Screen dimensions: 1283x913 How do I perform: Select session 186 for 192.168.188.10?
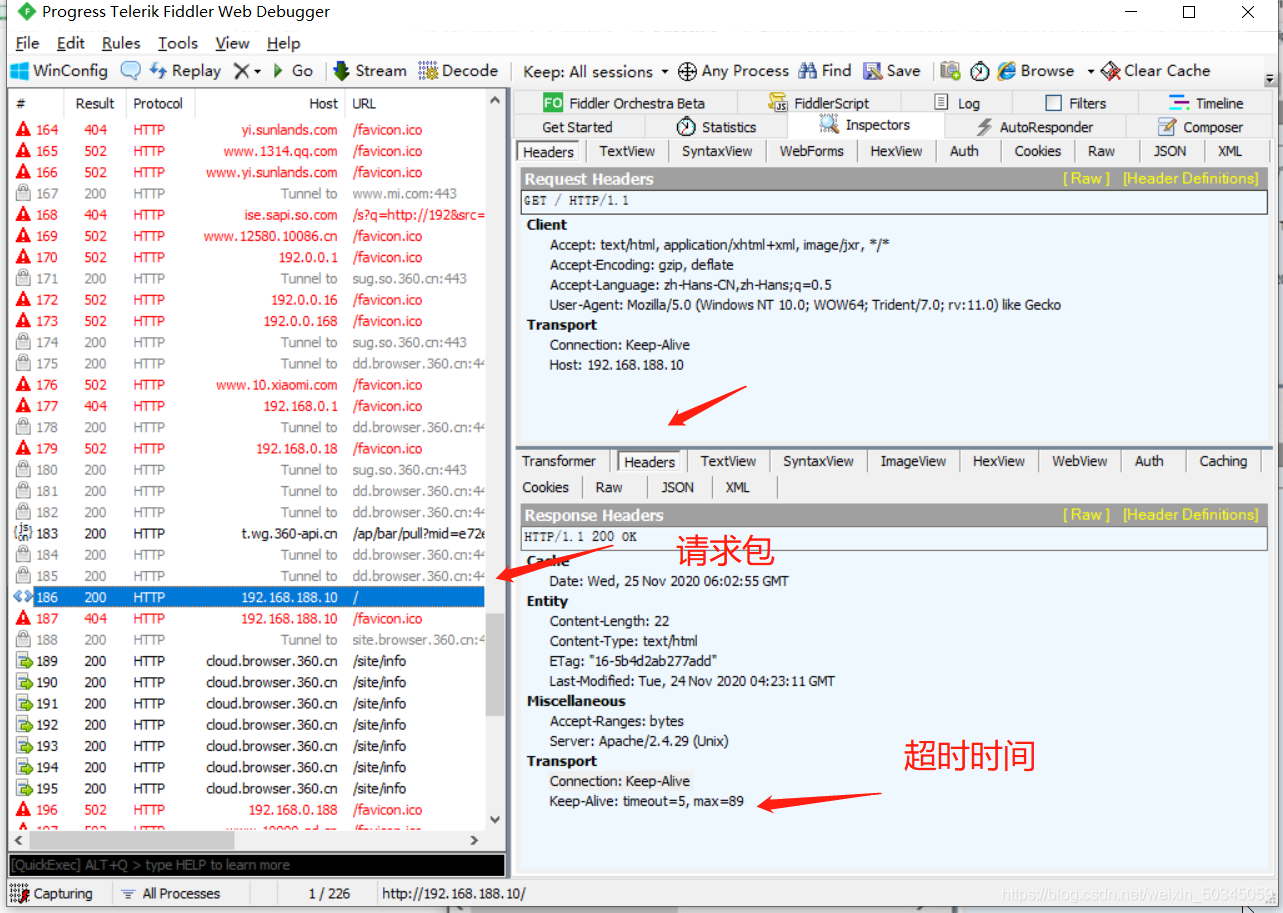click(248, 597)
